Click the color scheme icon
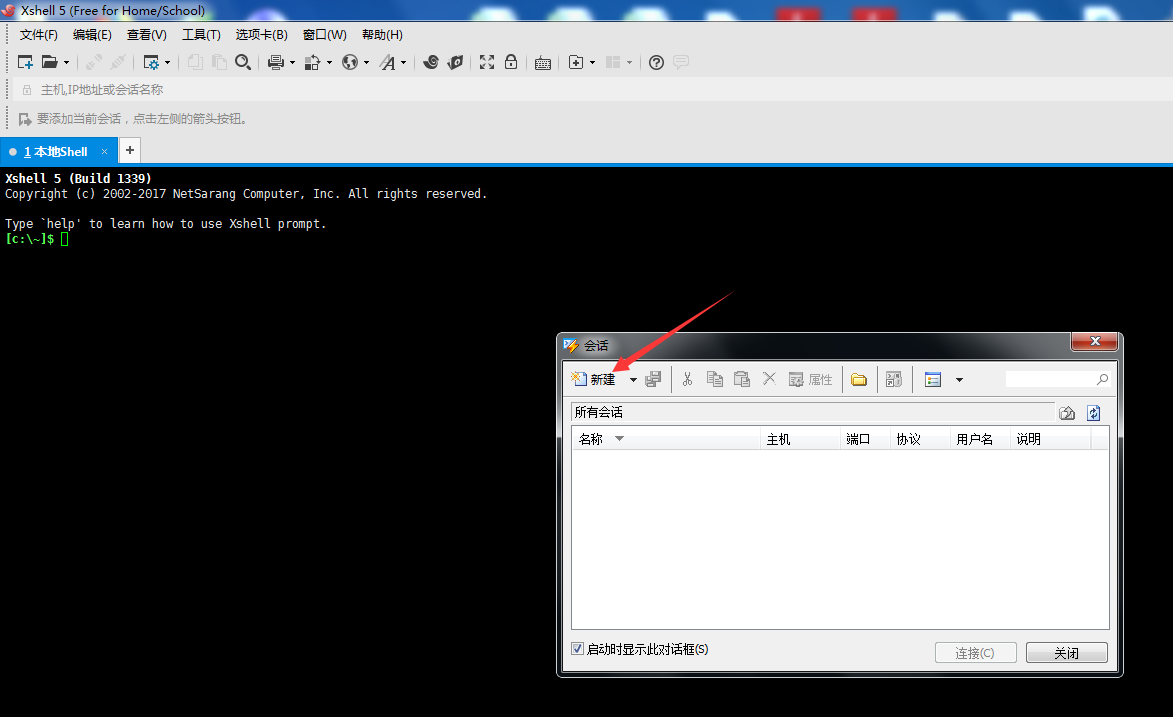The width and height of the screenshot is (1173, 717). click(x=313, y=62)
